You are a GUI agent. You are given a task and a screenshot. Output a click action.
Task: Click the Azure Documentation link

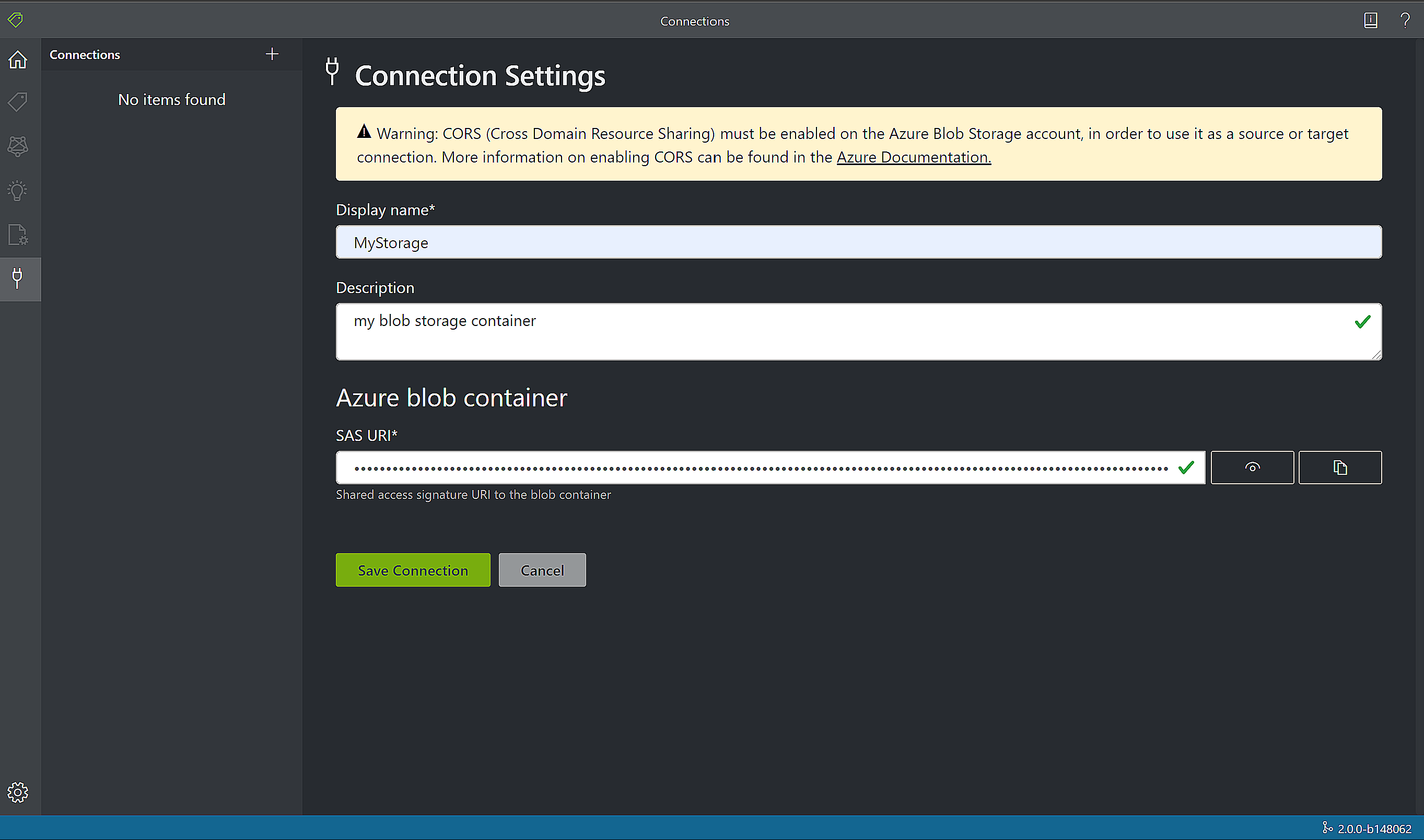(912, 156)
